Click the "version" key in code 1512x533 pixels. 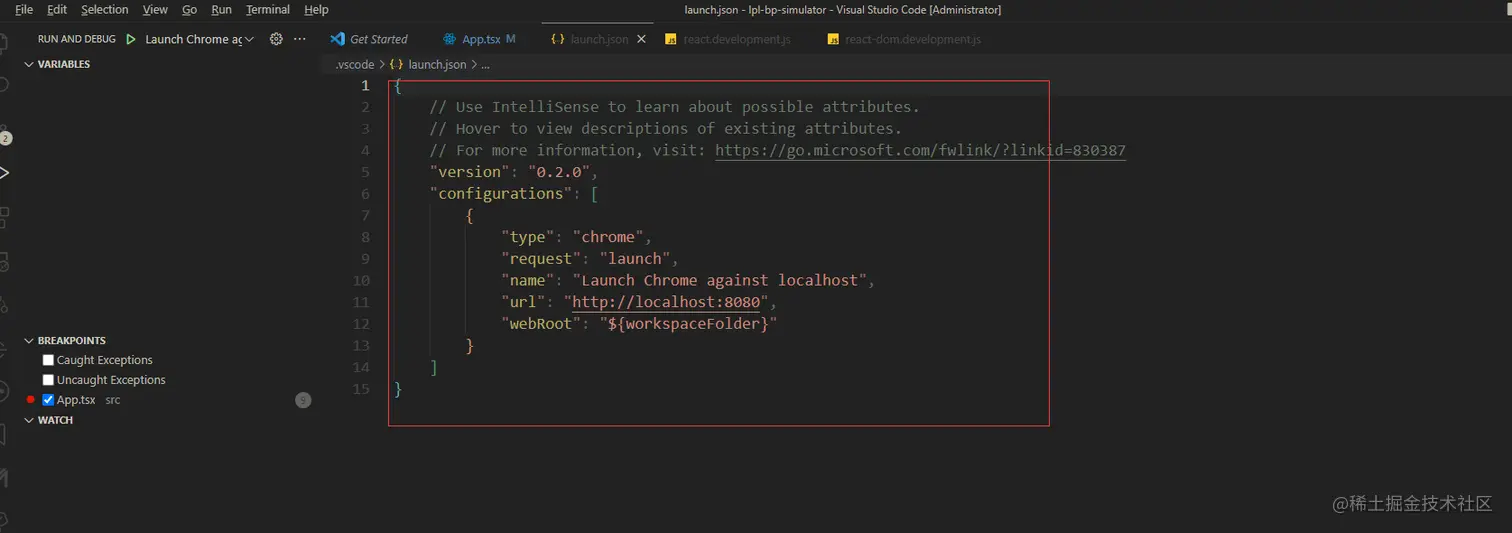pos(469,172)
